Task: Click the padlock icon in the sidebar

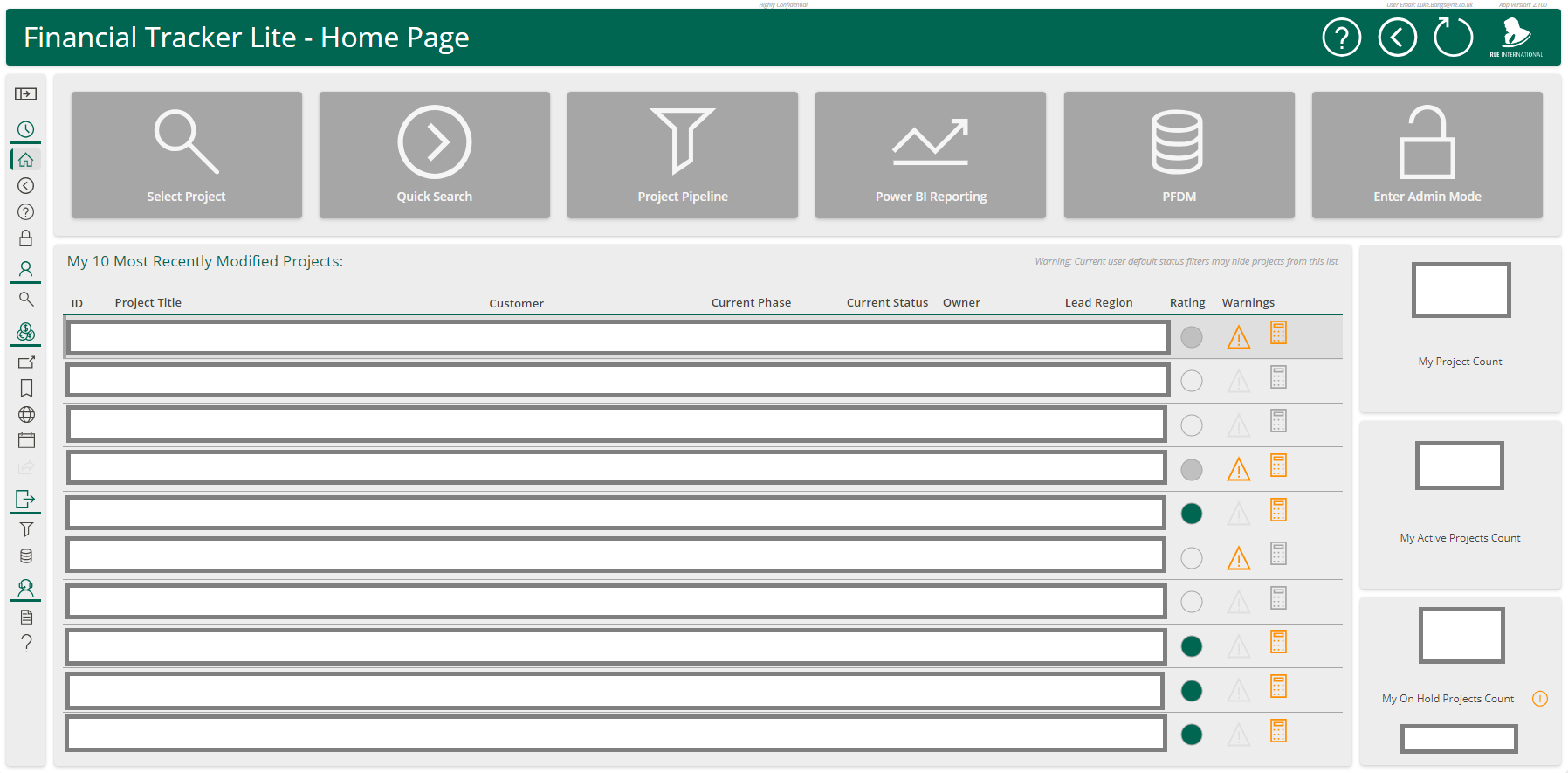Action: pyautogui.click(x=26, y=238)
